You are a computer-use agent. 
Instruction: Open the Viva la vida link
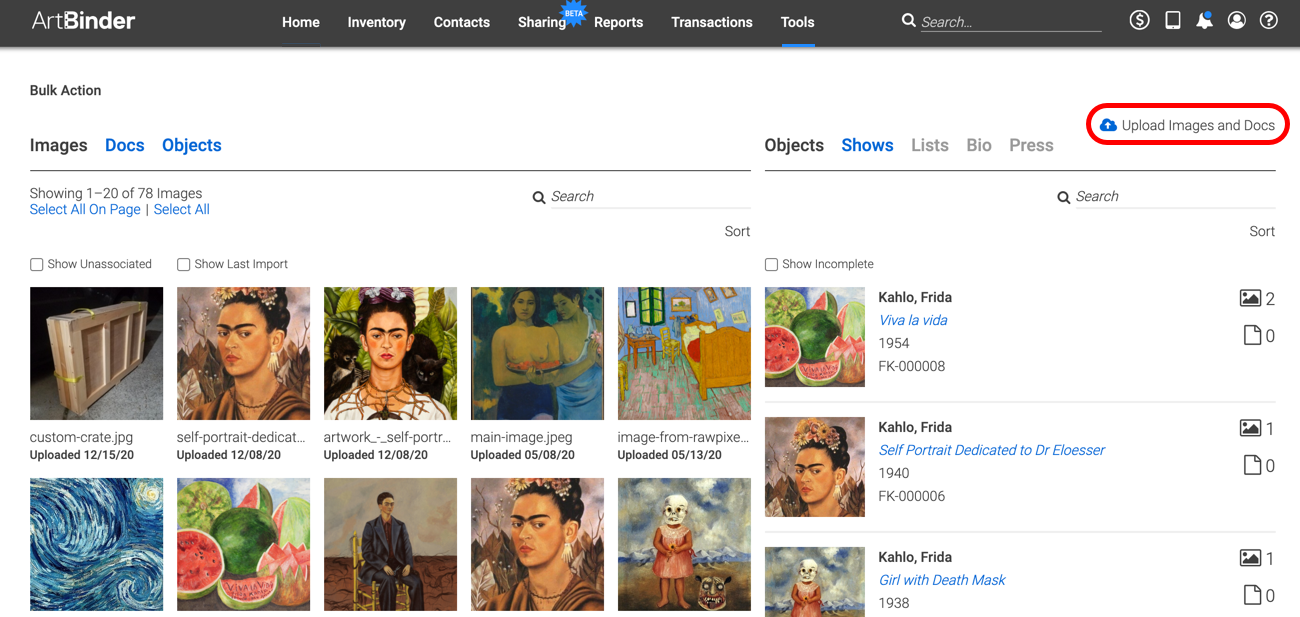point(913,320)
